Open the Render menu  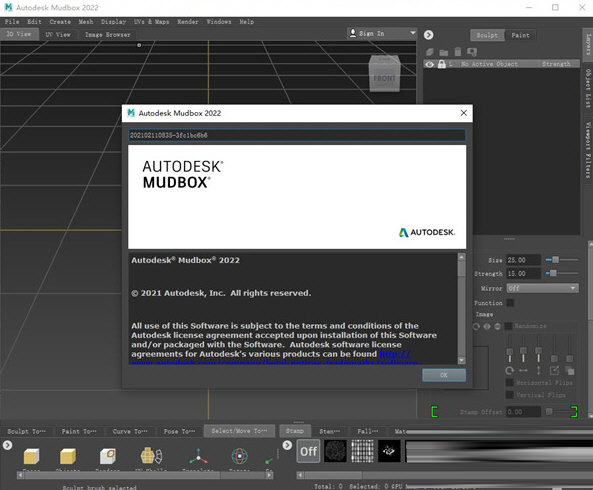tap(188, 22)
